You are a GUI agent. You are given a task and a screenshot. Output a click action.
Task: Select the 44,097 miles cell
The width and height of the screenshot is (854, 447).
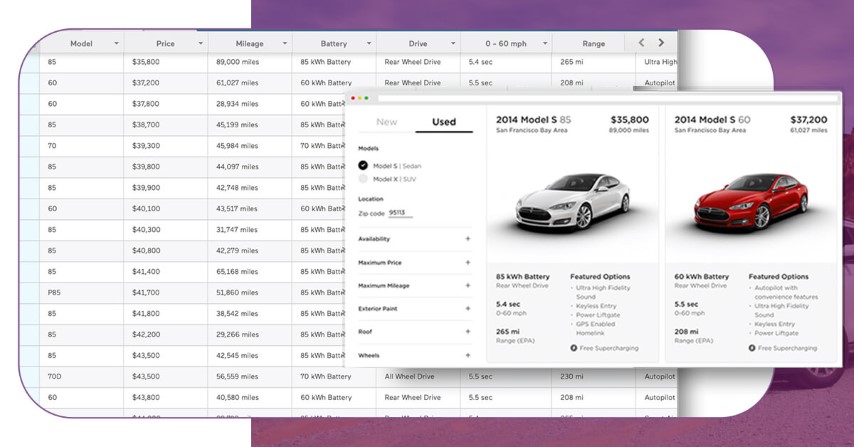[249, 167]
